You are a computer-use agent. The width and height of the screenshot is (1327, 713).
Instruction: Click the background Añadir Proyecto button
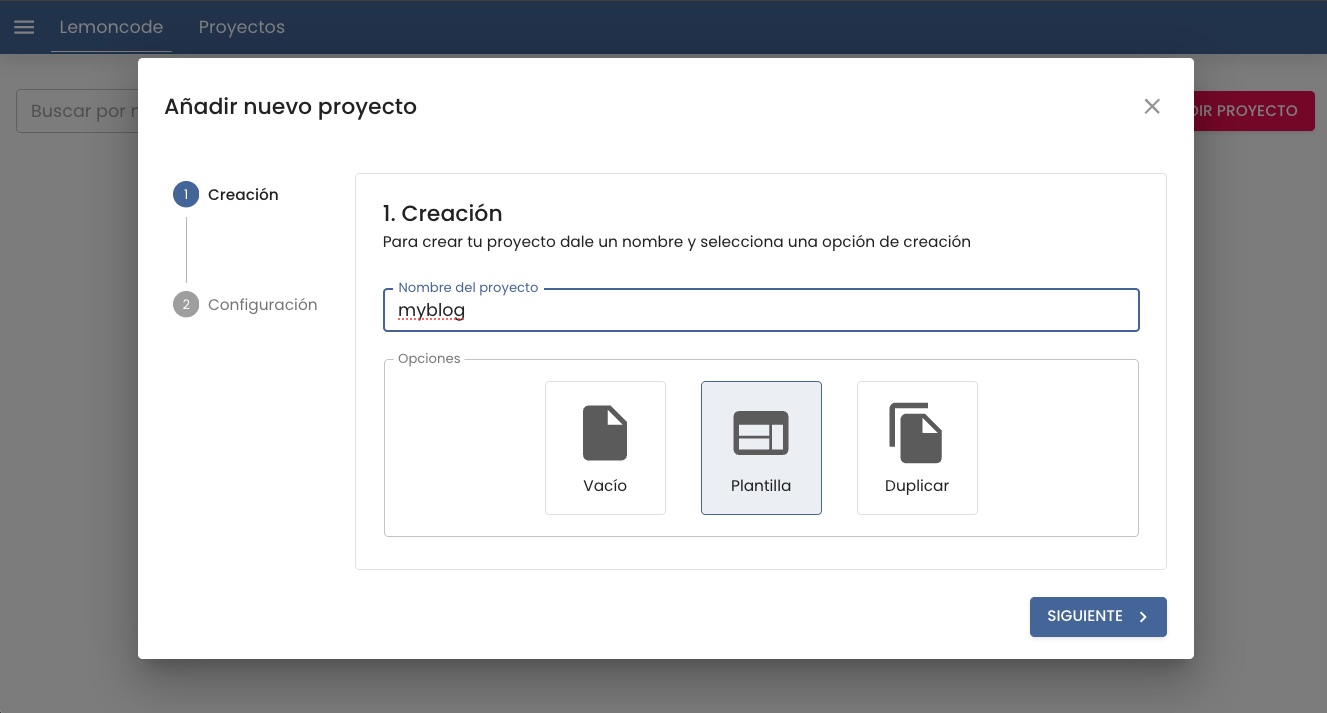point(1254,111)
